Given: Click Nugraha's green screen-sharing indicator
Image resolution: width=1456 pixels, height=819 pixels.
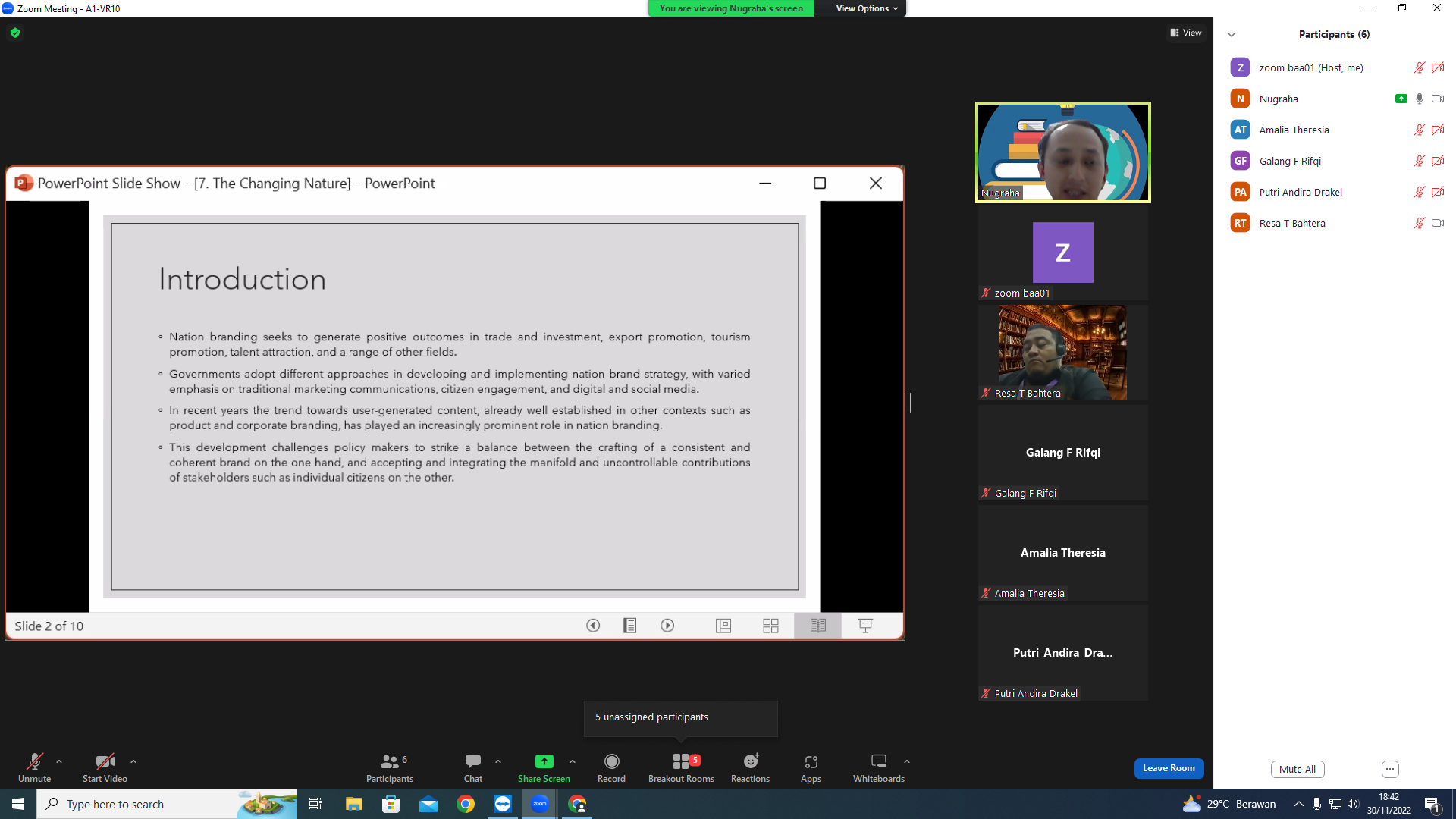Looking at the screenshot, I should pyautogui.click(x=1401, y=99).
